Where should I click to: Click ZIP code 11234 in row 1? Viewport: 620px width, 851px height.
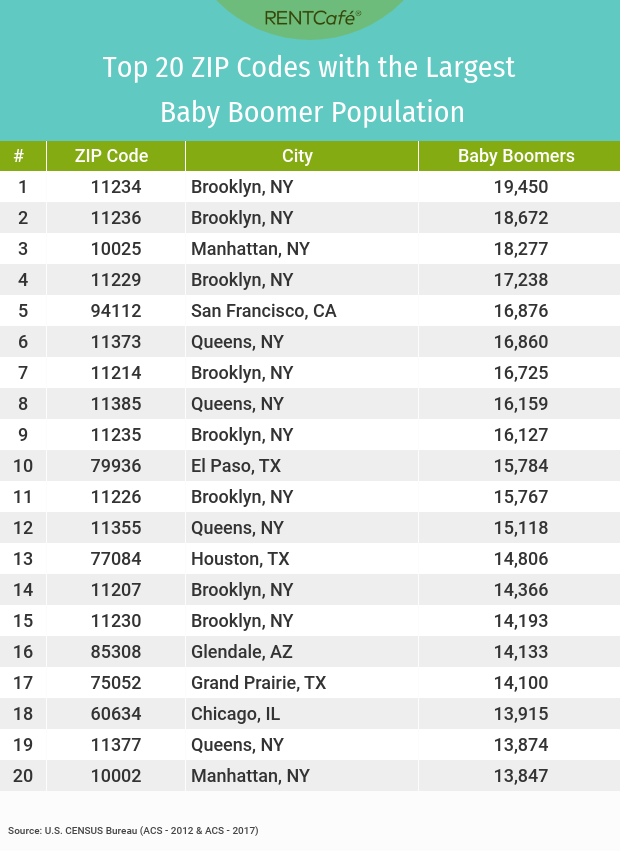116,187
